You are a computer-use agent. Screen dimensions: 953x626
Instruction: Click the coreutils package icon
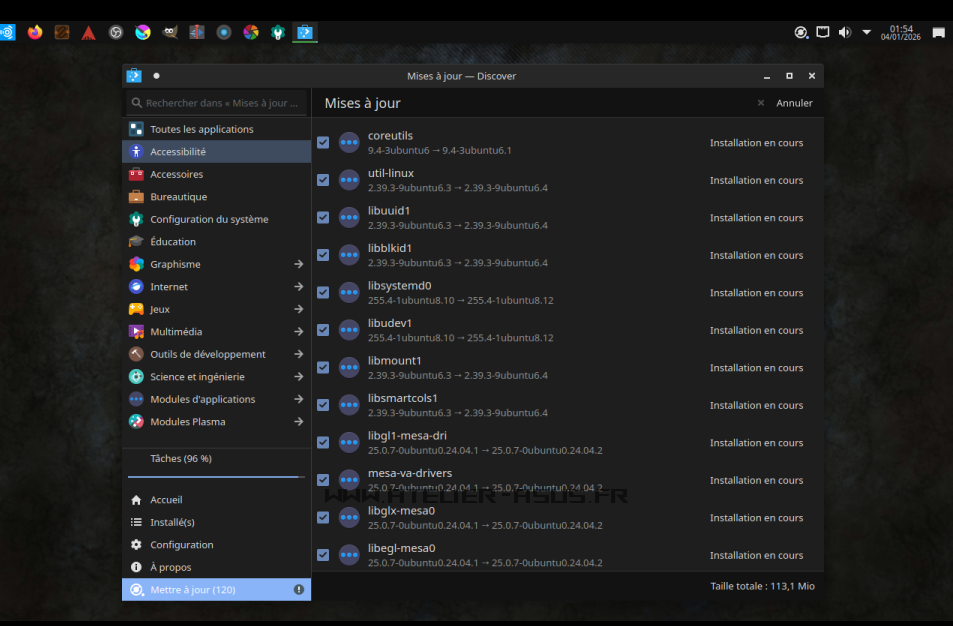coord(349,143)
